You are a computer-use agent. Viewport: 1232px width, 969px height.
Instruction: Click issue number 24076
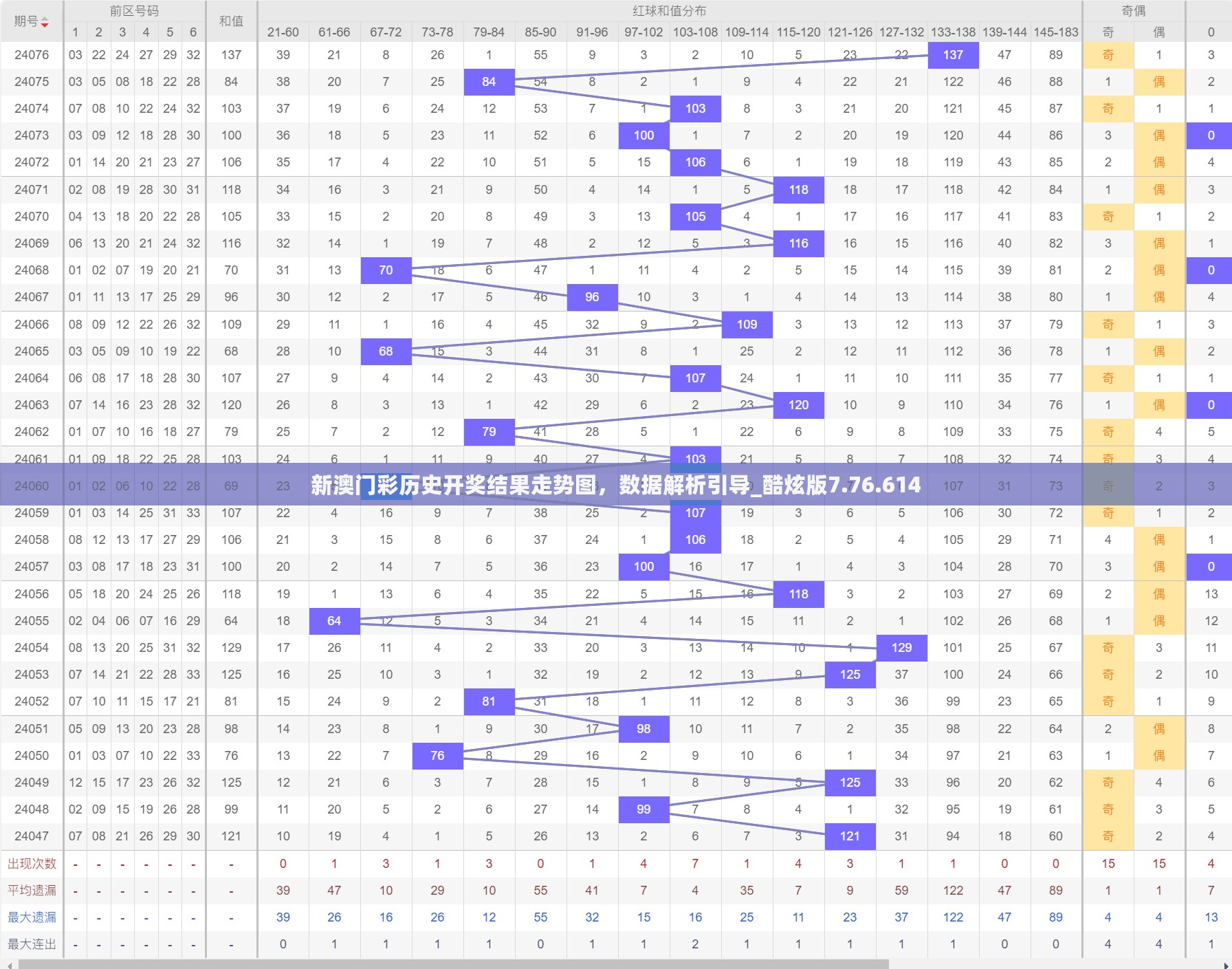pos(32,55)
